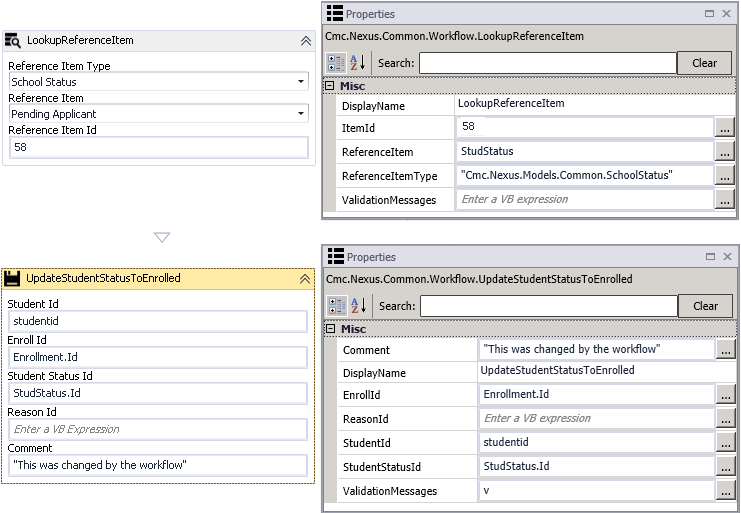Clear search in UpdateStudentStatusToEnrolled properties
The image size is (741, 513).
pyautogui.click(x=706, y=306)
